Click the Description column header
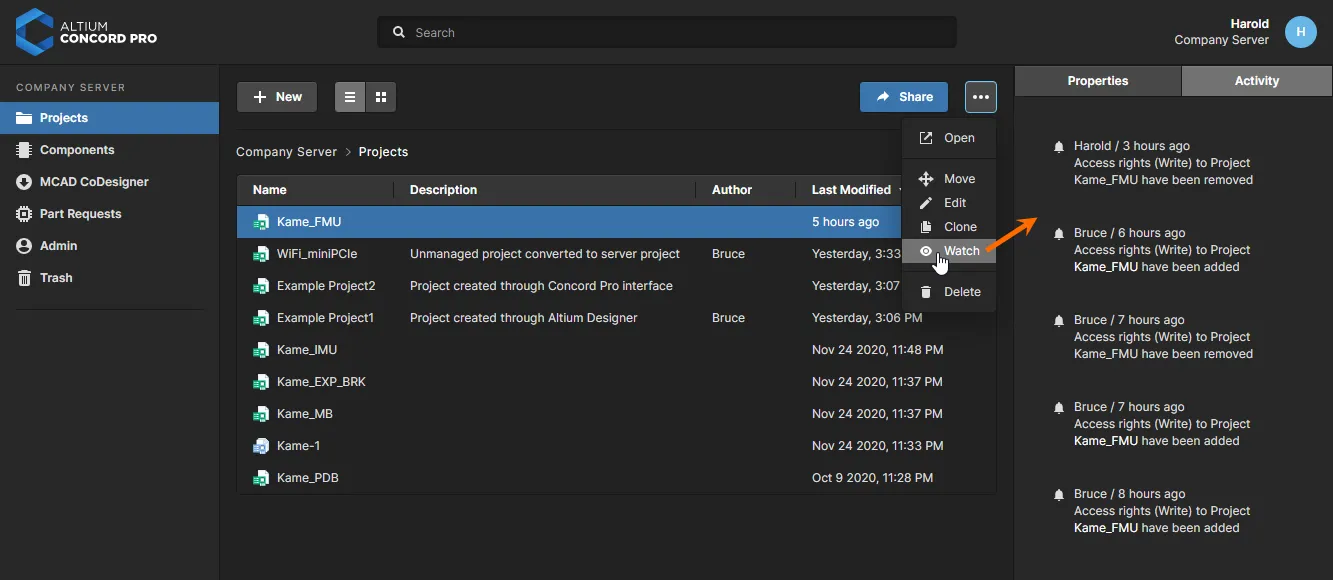Viewport: 1333px width, 580px height. click(443, 190)
